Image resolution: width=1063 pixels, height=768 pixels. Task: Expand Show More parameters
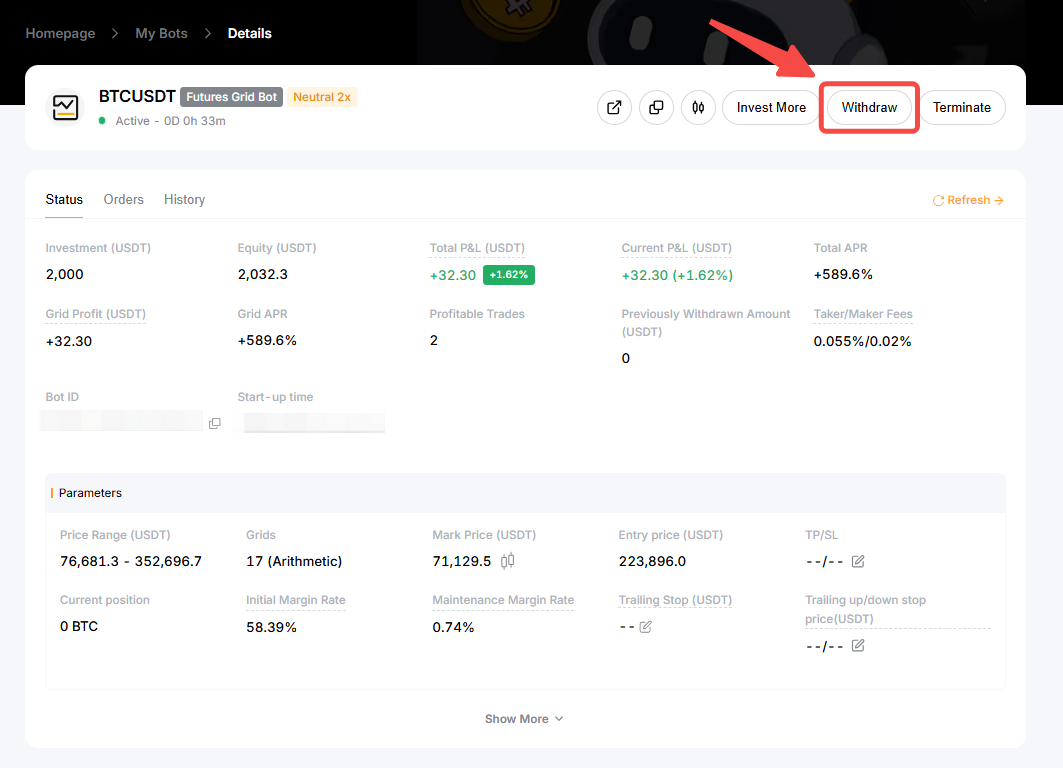pos(524,719)
